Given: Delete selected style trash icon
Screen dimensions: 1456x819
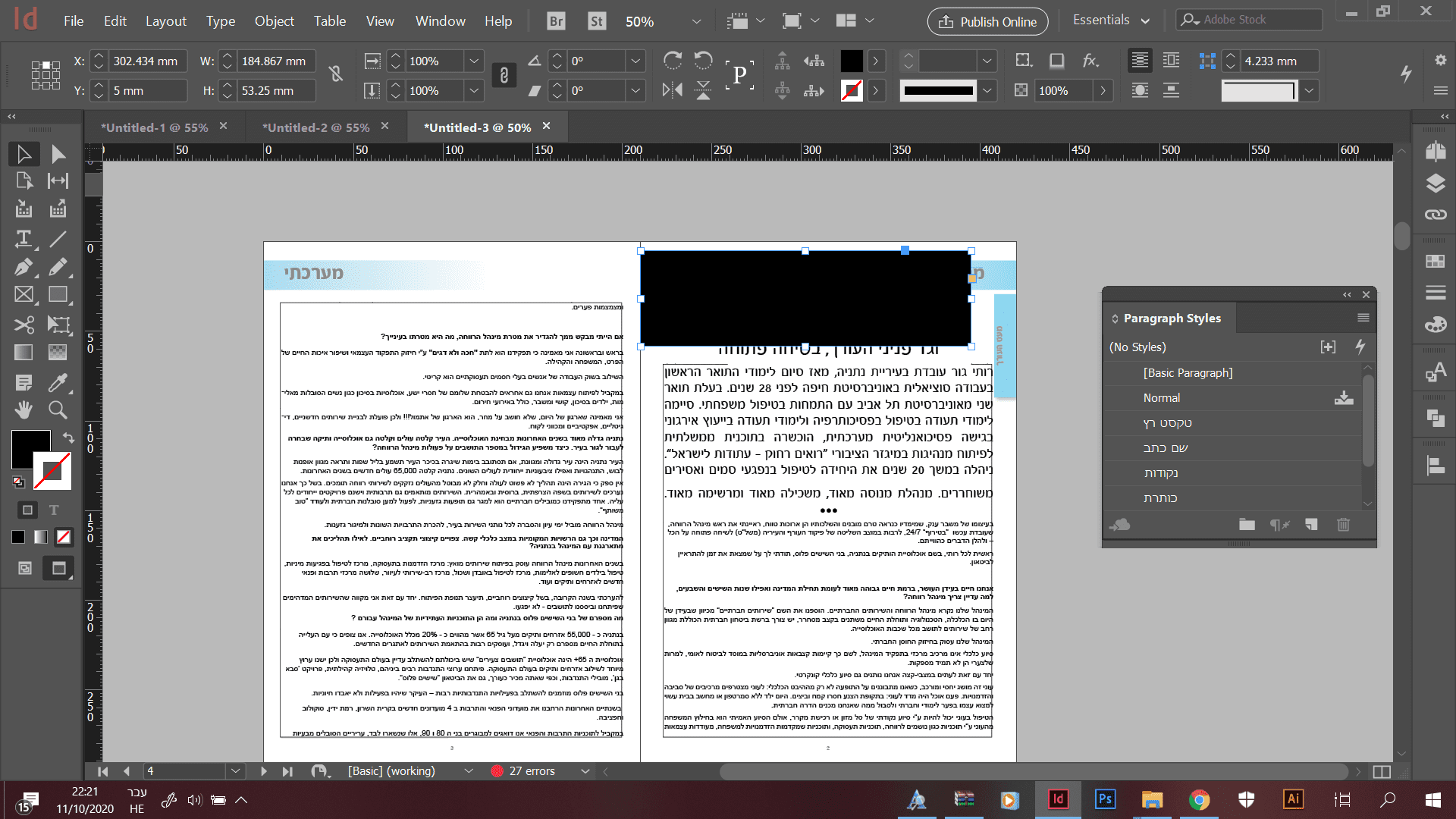Looking at the screenshot, I should point(1343,525).
